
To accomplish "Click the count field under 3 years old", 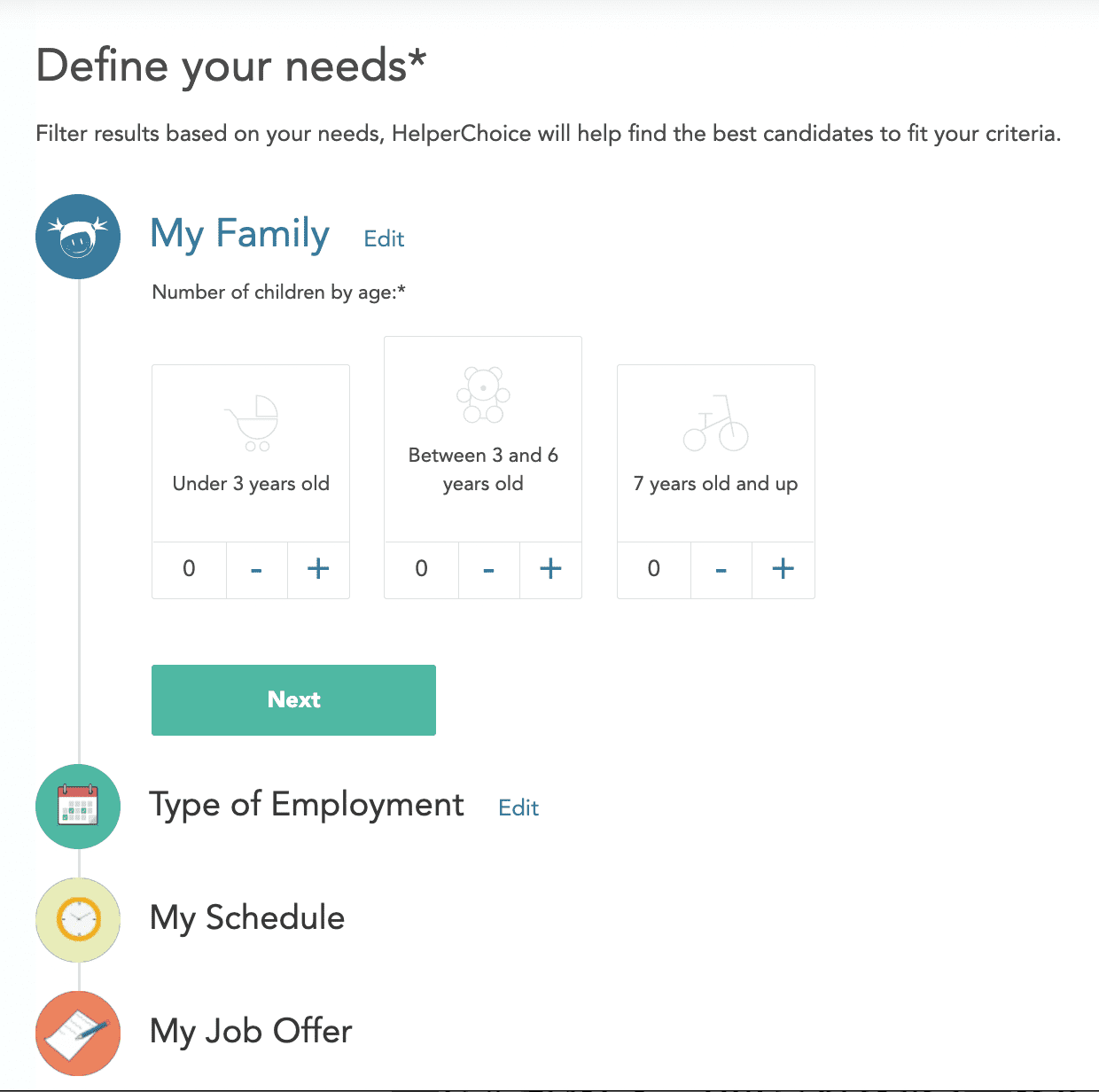I will tap(189, 569).
